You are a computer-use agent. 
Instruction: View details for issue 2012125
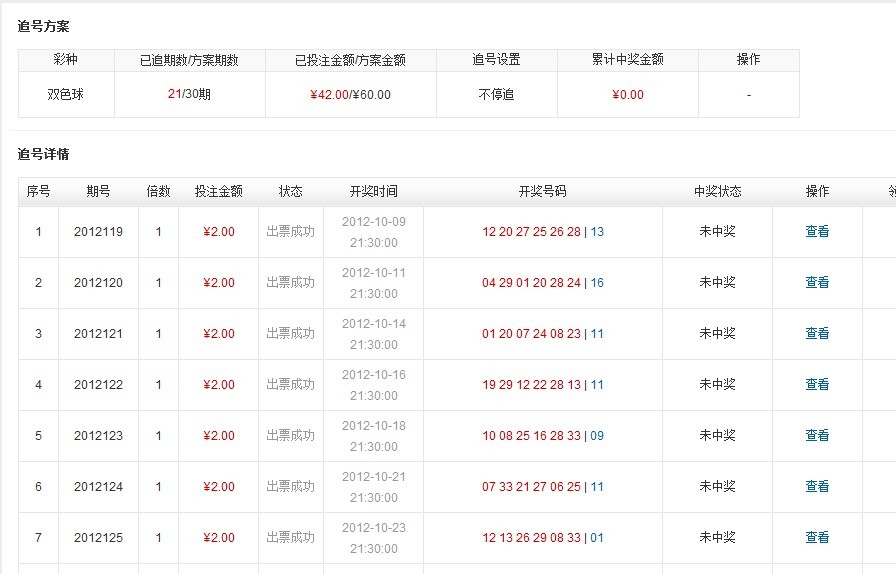(817, 538)
